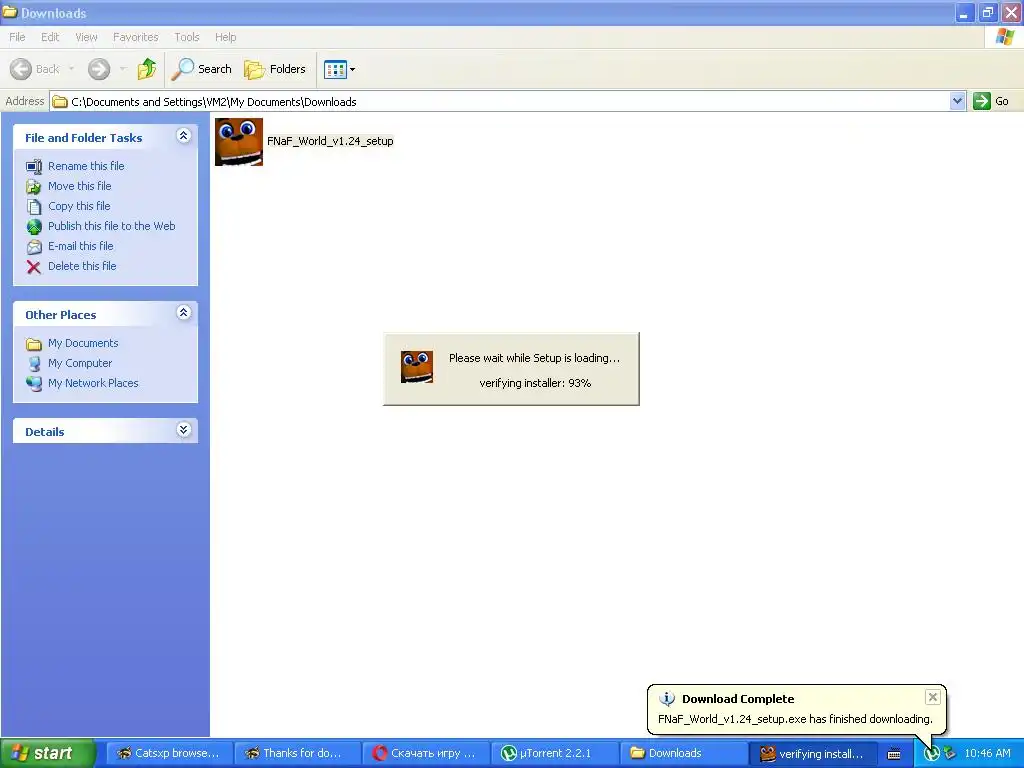
Task: Click the FNaF_World_v1.24_setup file name
Action: [x=330, y=141]
